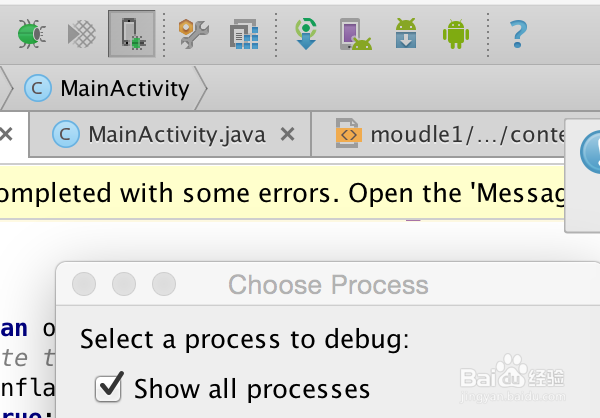Image resolution: width=600 pixels, height=418 pixels.
Task: Open the Android Device Monitor icon
Action: [456, 35]
